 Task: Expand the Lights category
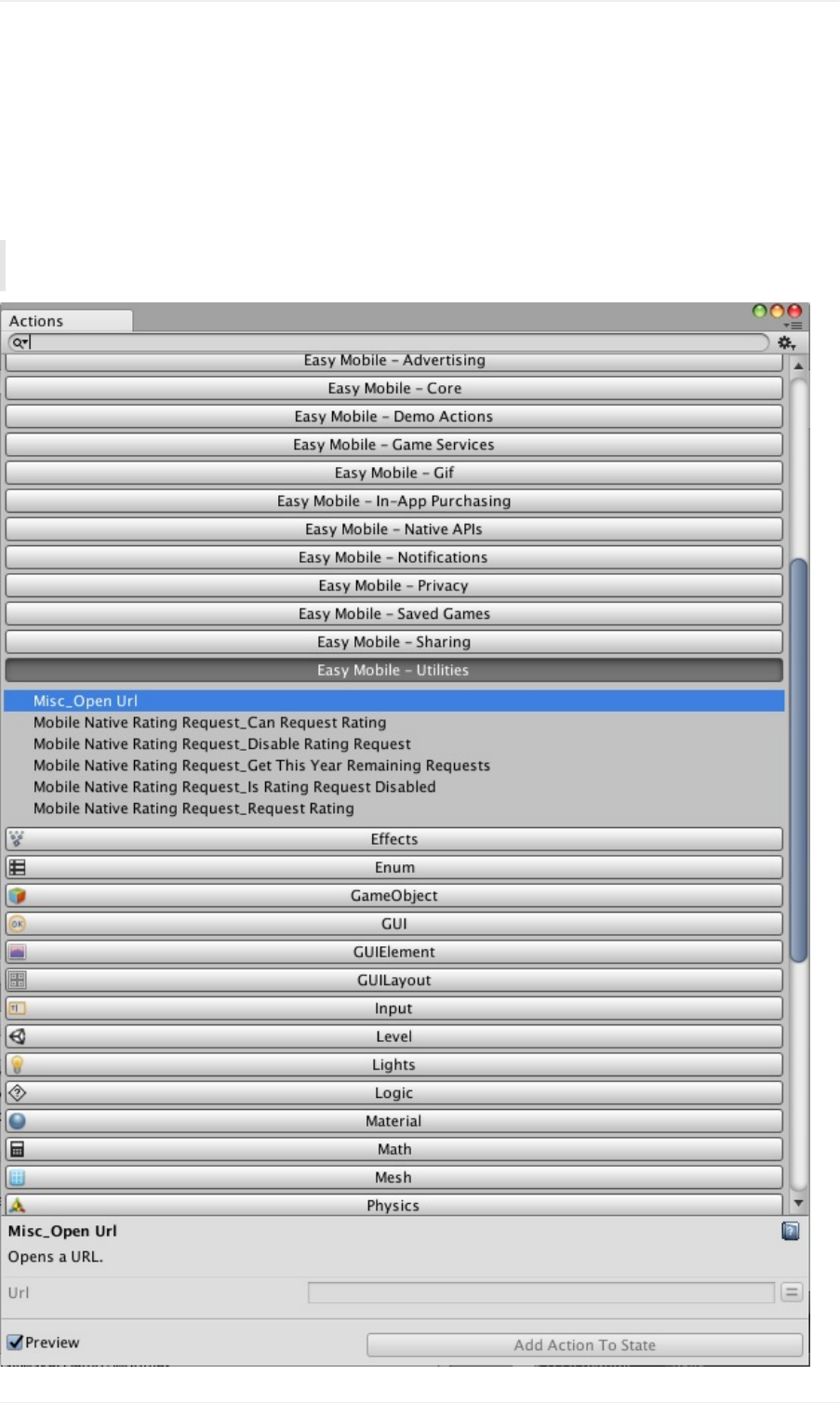[394, 1065]
